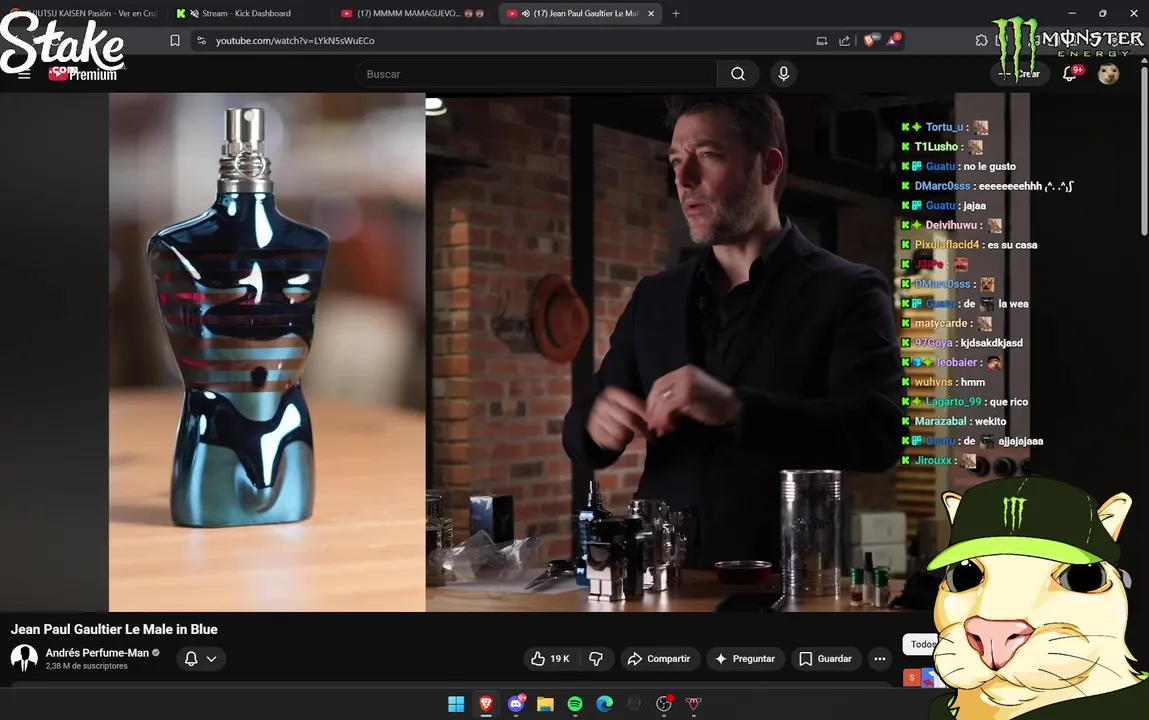
Task: Open the Andrés Perfume-Man channel name link
Action: point(97,653)
